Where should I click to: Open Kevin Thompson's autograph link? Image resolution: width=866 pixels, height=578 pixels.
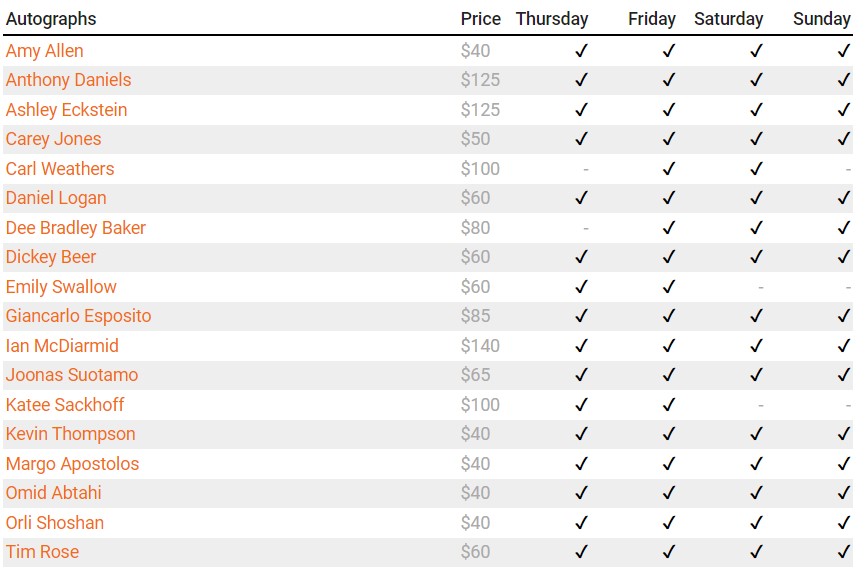(x=70, y=434)
